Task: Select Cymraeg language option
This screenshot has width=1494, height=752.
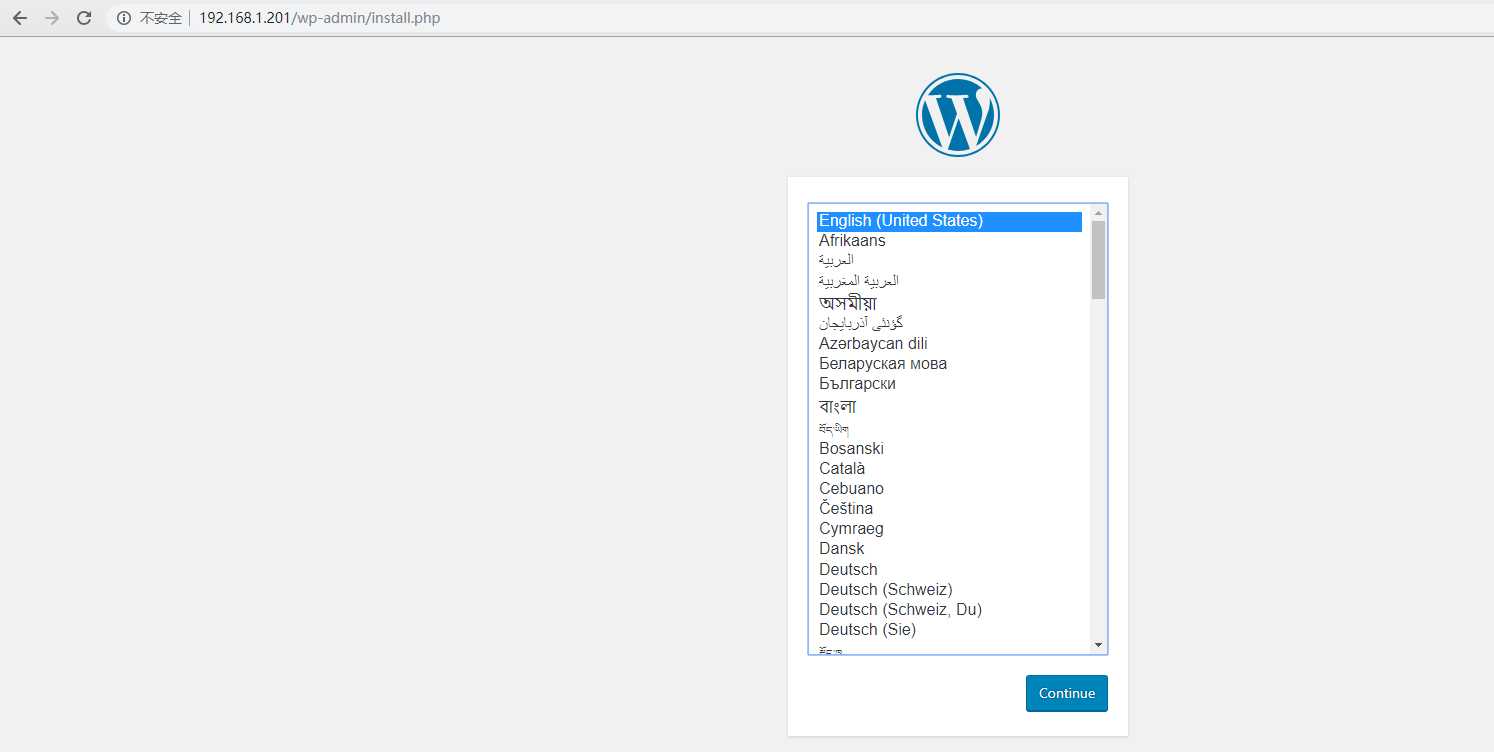Action: (x=949, y=528)
